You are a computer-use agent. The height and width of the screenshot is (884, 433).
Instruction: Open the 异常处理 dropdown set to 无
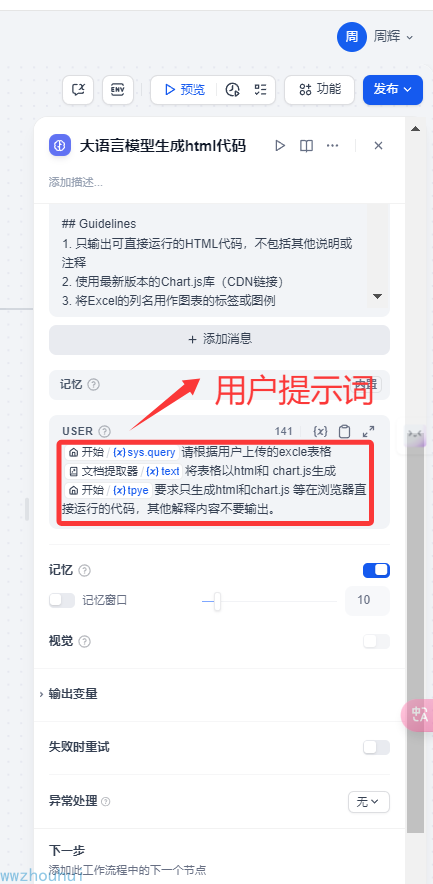(x=369, y=801)
